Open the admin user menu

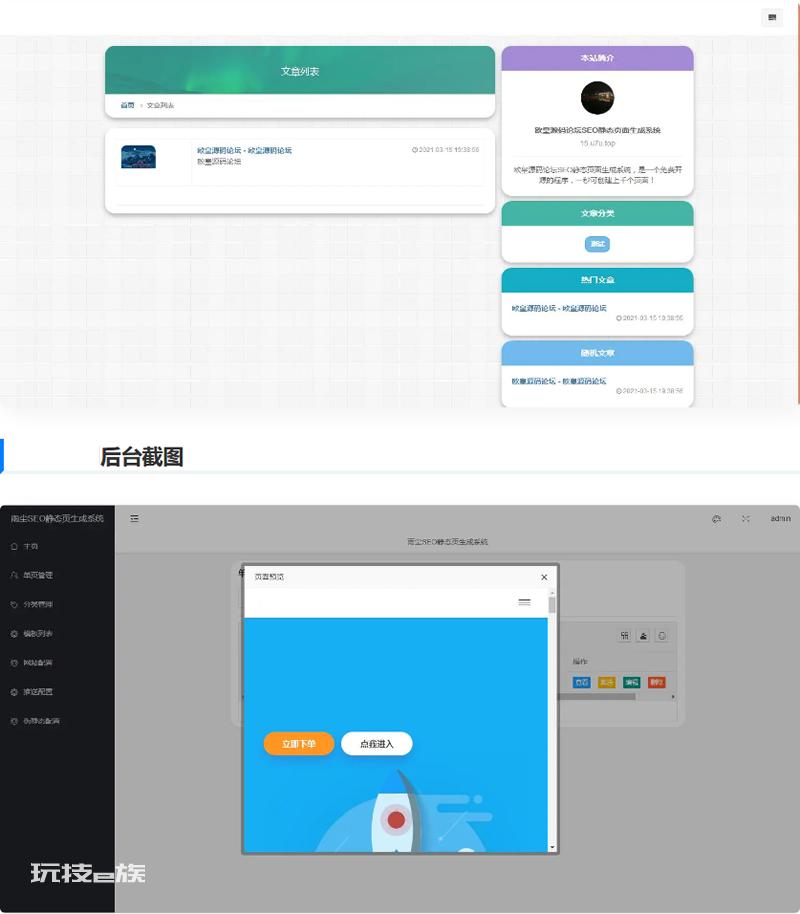pyautogui.click(x=780, y=518)
